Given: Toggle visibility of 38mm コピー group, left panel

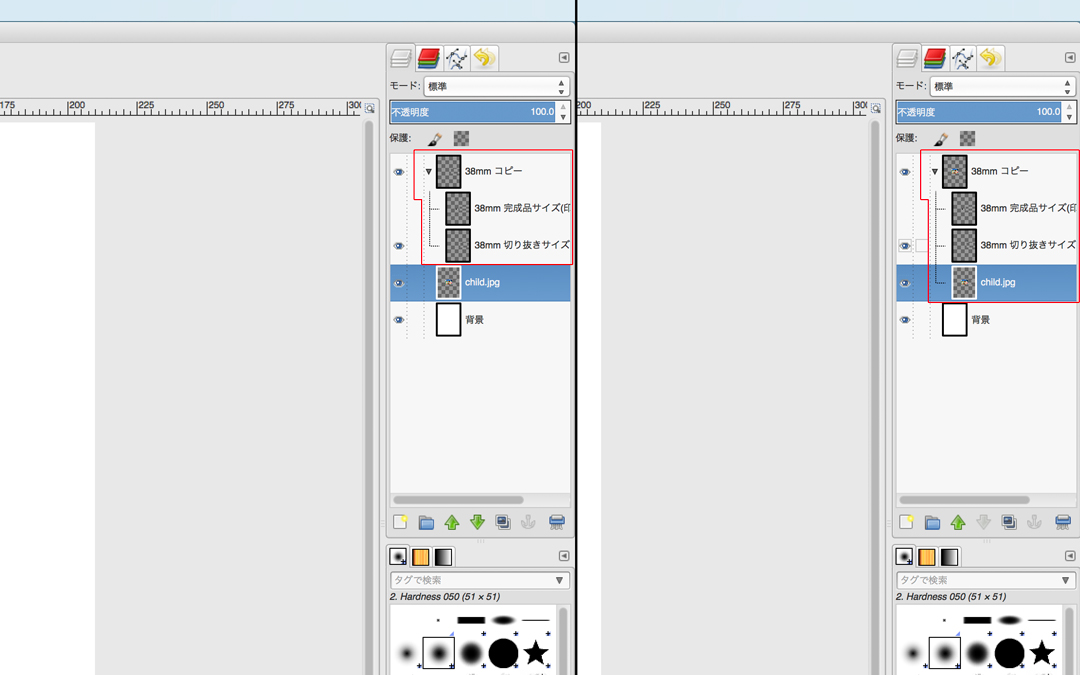Looking at the screenshot, I should coord(399,172).
